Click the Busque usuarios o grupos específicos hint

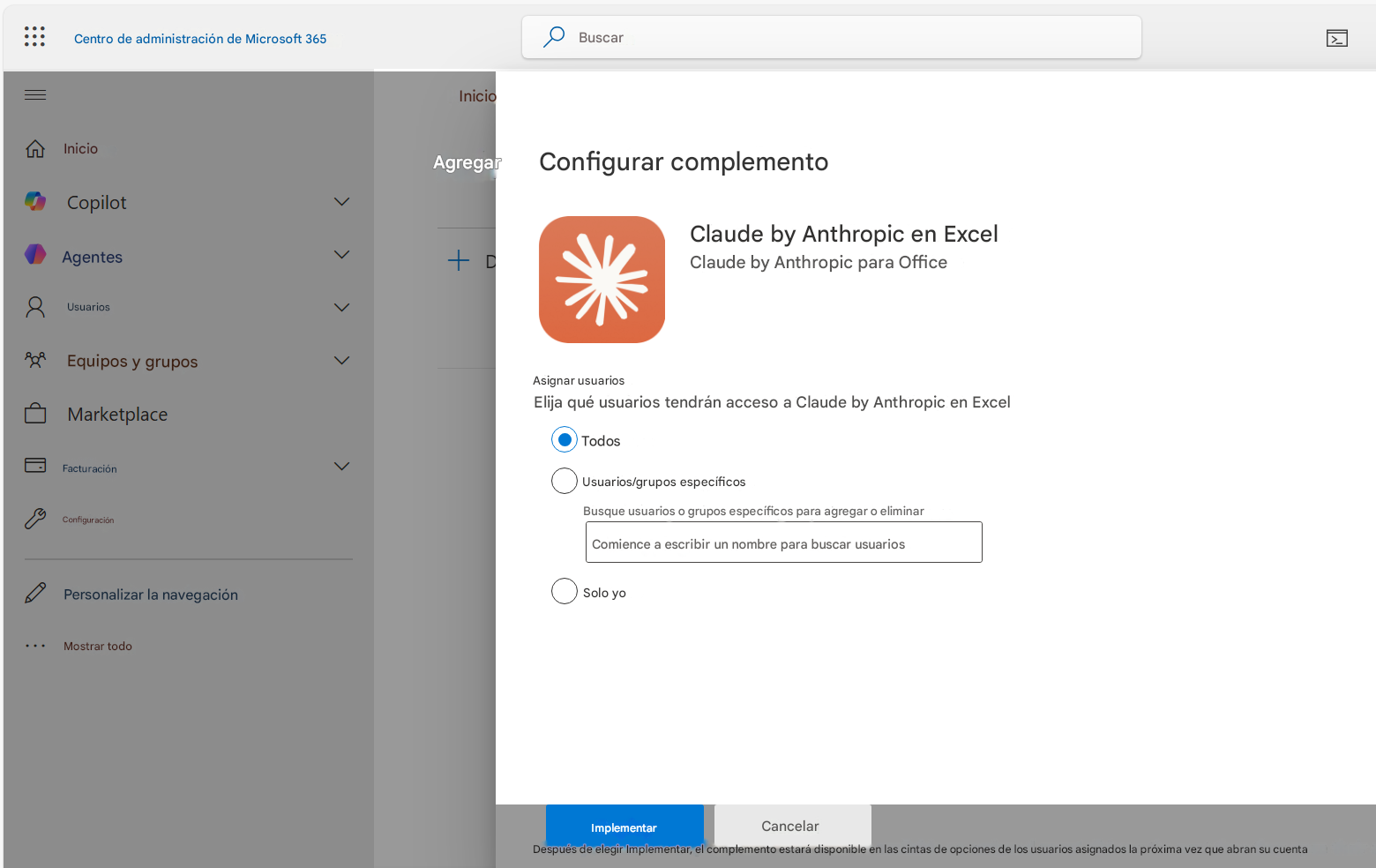point(753,511)
